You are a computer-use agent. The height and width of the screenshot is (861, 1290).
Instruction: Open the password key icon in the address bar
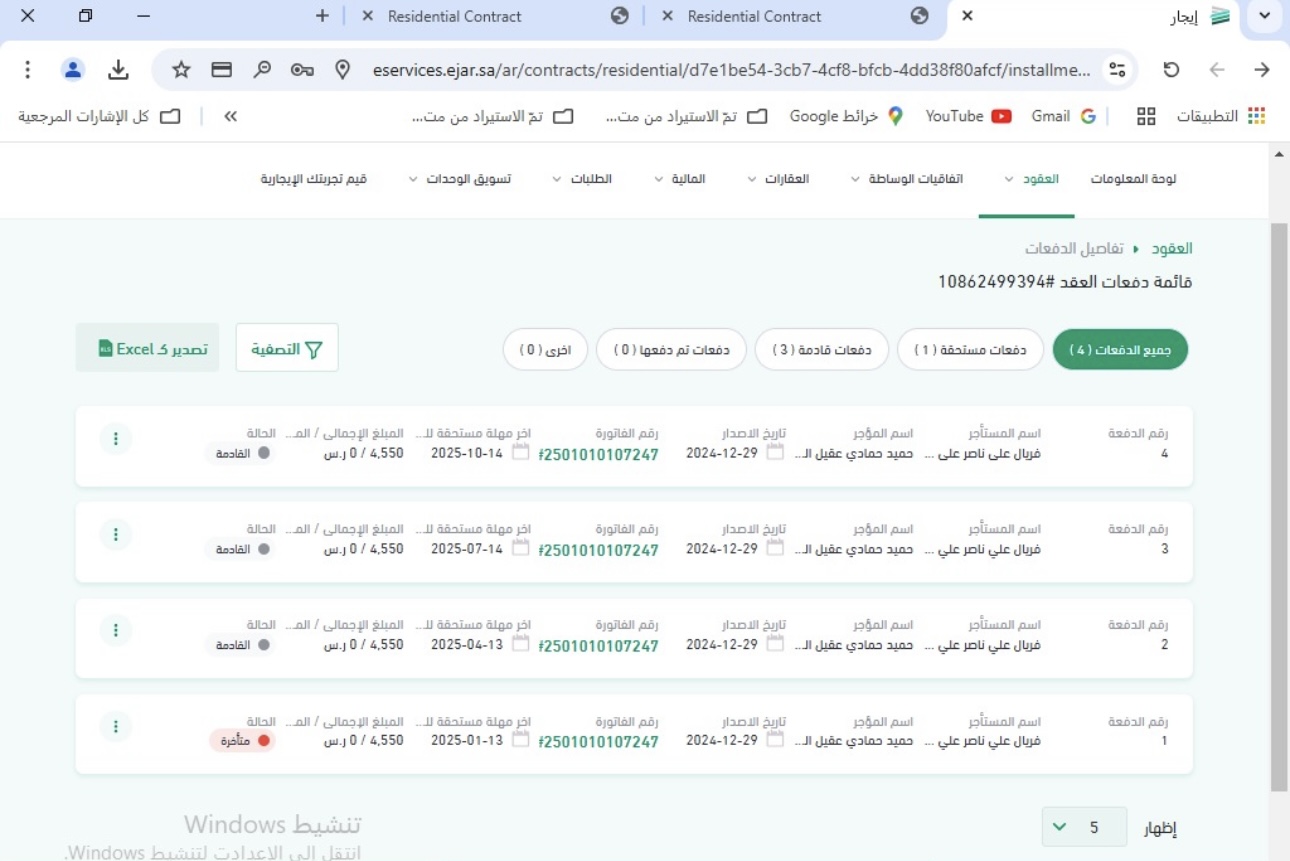302,70
